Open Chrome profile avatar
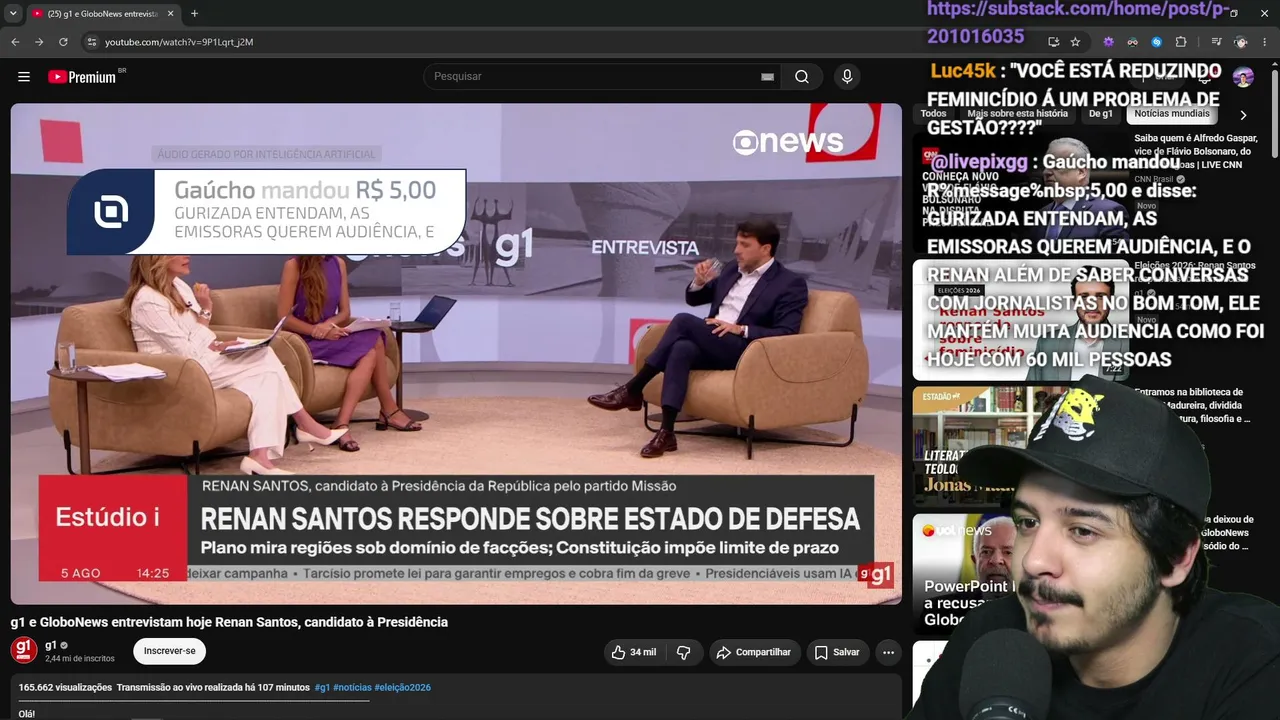 tap(1241, 42)
